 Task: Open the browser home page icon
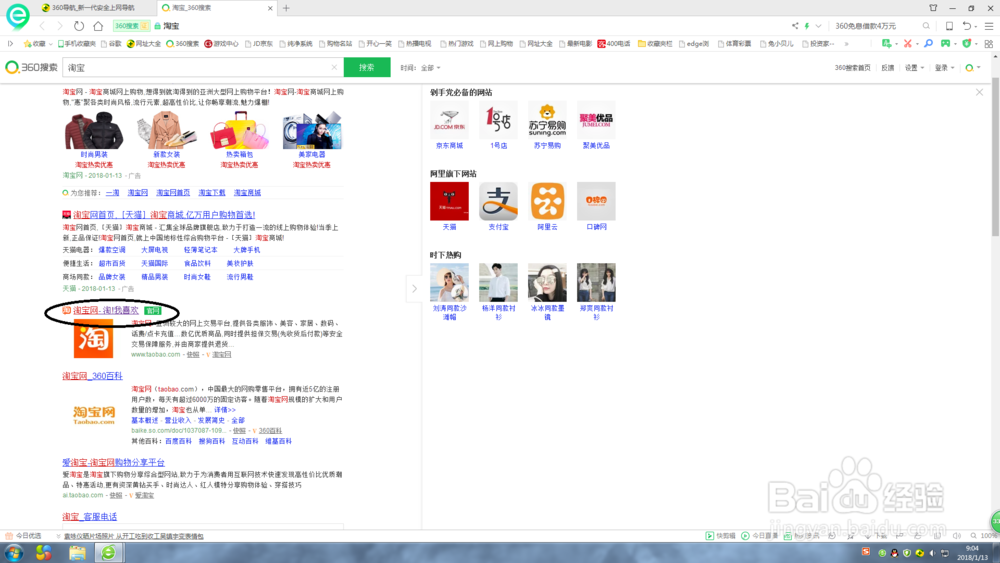click(98, 26)
